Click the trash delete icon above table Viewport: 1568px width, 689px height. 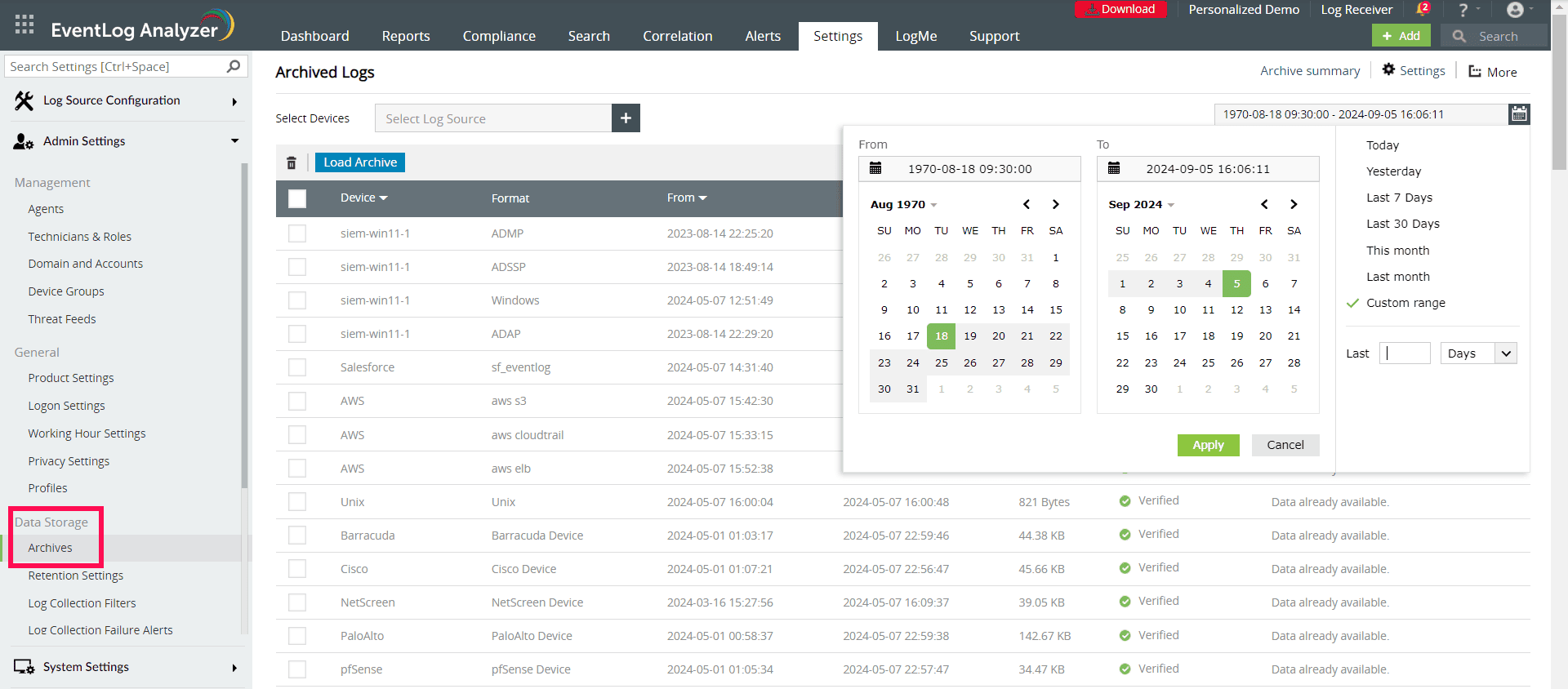[x=292, y=162]
